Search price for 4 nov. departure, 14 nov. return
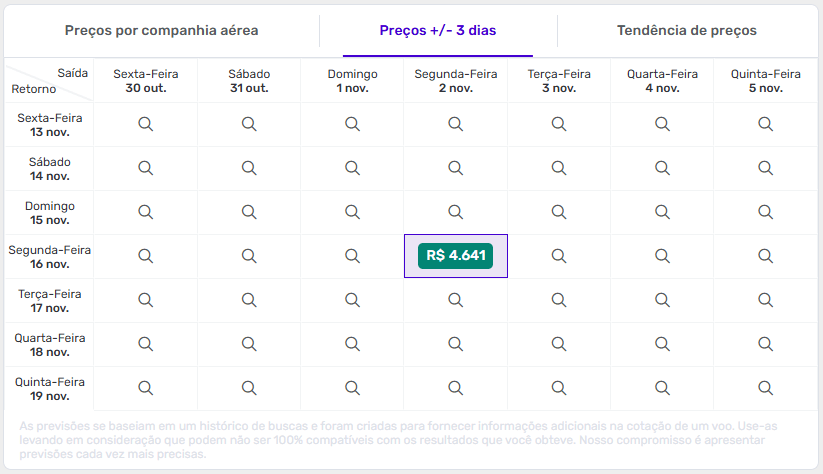 click(x=662, y=168)
